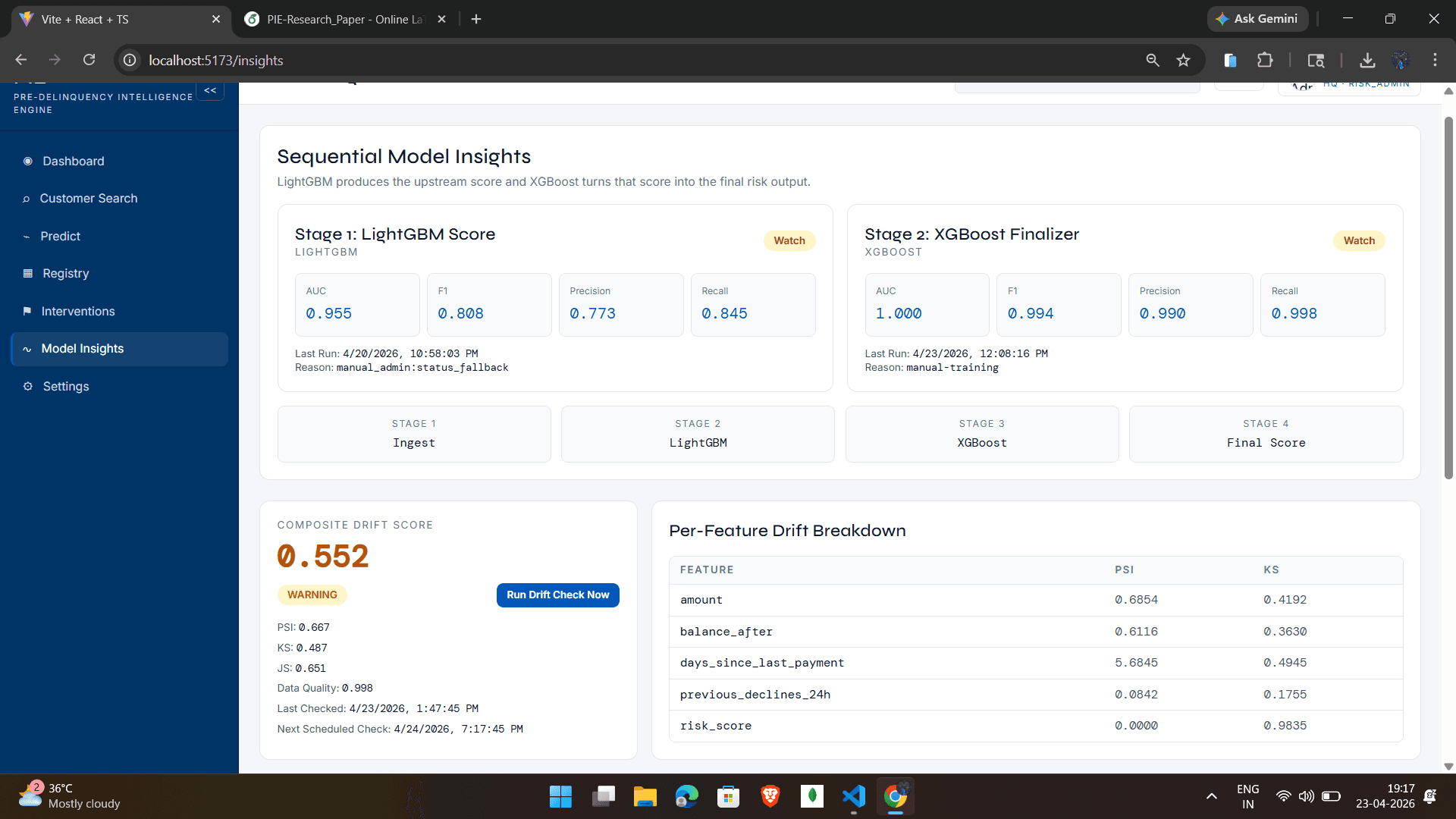Click the scrollbar down arrow
The image size is (1456, 819).
[x=1448, y=767]
